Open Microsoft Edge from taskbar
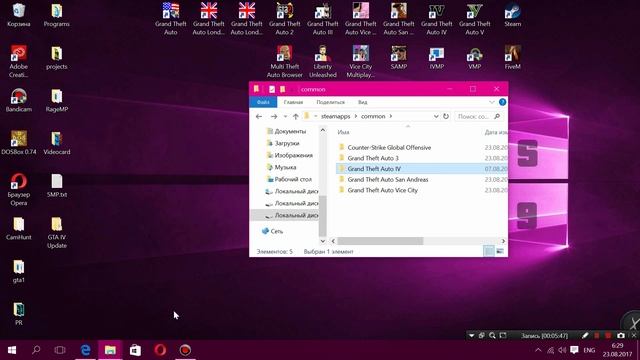Image resolution: width=640 pixels, height=360 pixels. [x=85, y=350]
